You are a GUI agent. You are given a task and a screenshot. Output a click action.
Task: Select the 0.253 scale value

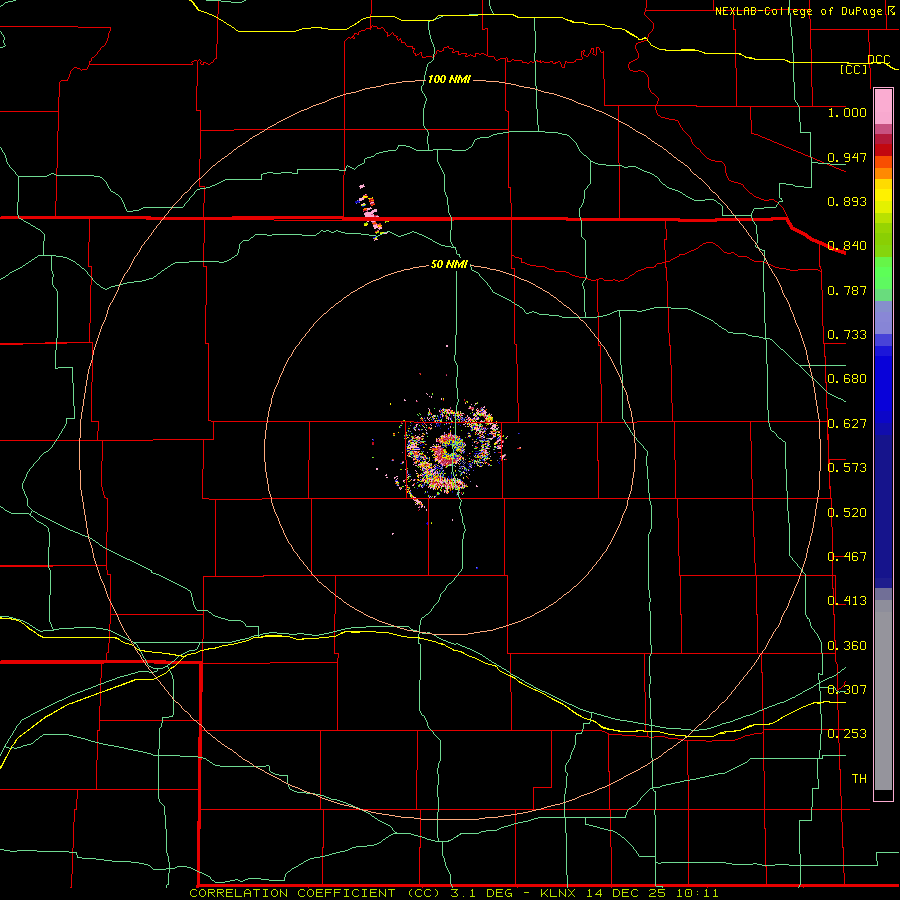click(x=847, y=734)
